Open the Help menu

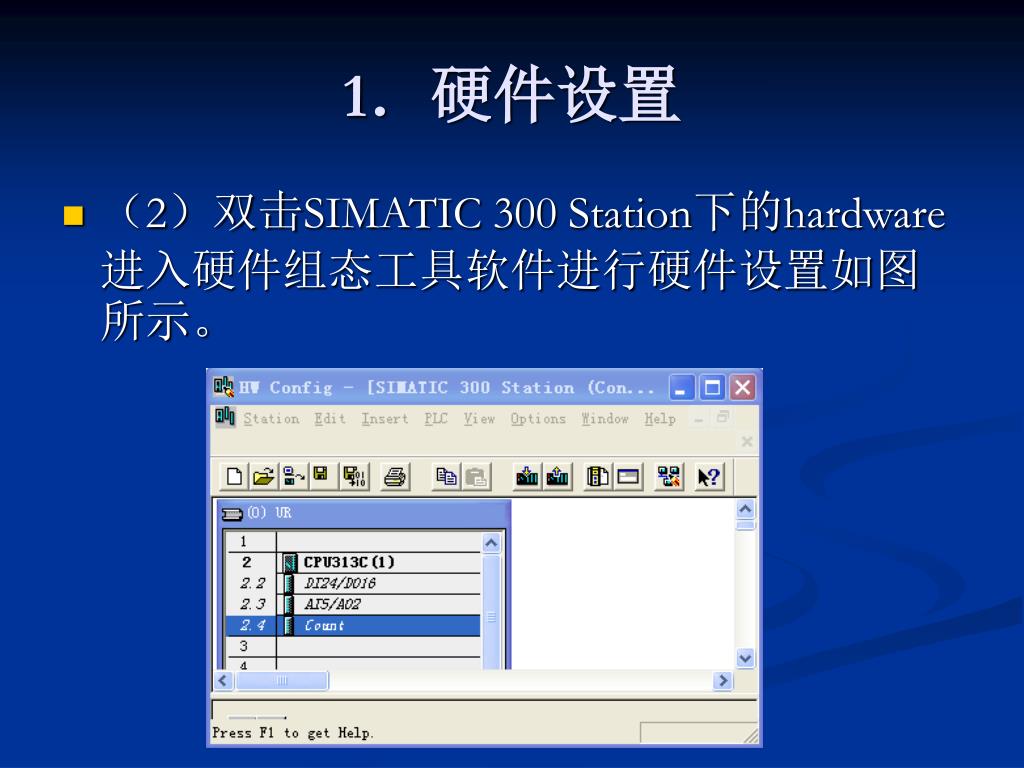(660, 419)
